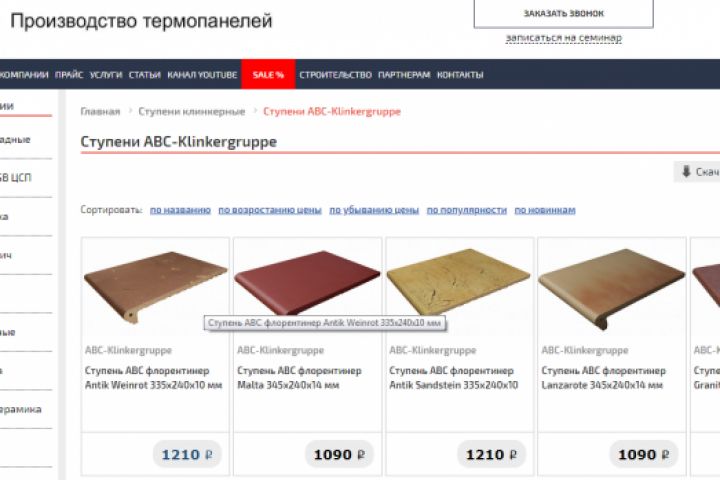
Task: Go to Главная breadcrumb
Action: point(100,112)
